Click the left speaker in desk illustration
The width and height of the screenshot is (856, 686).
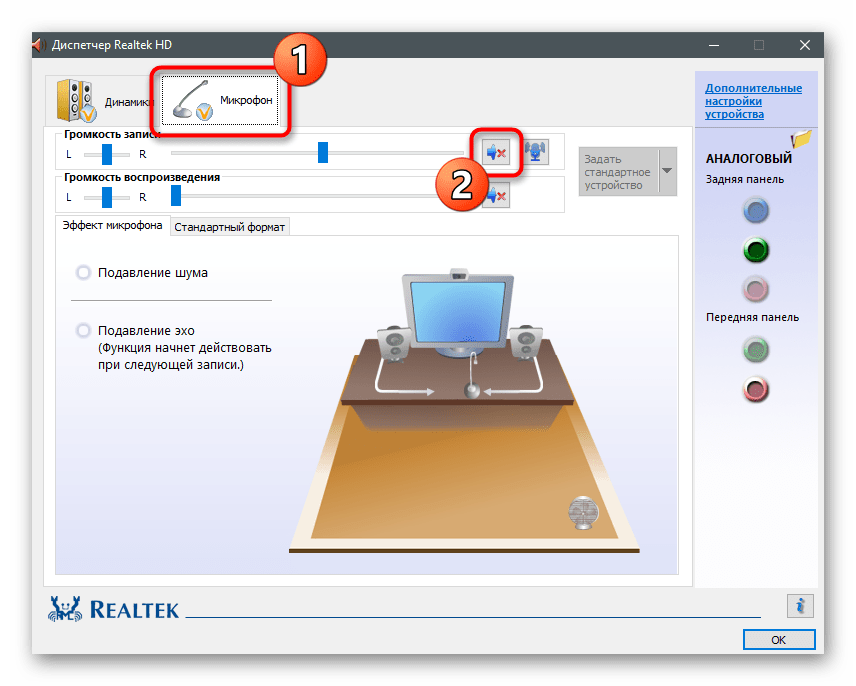394,343
